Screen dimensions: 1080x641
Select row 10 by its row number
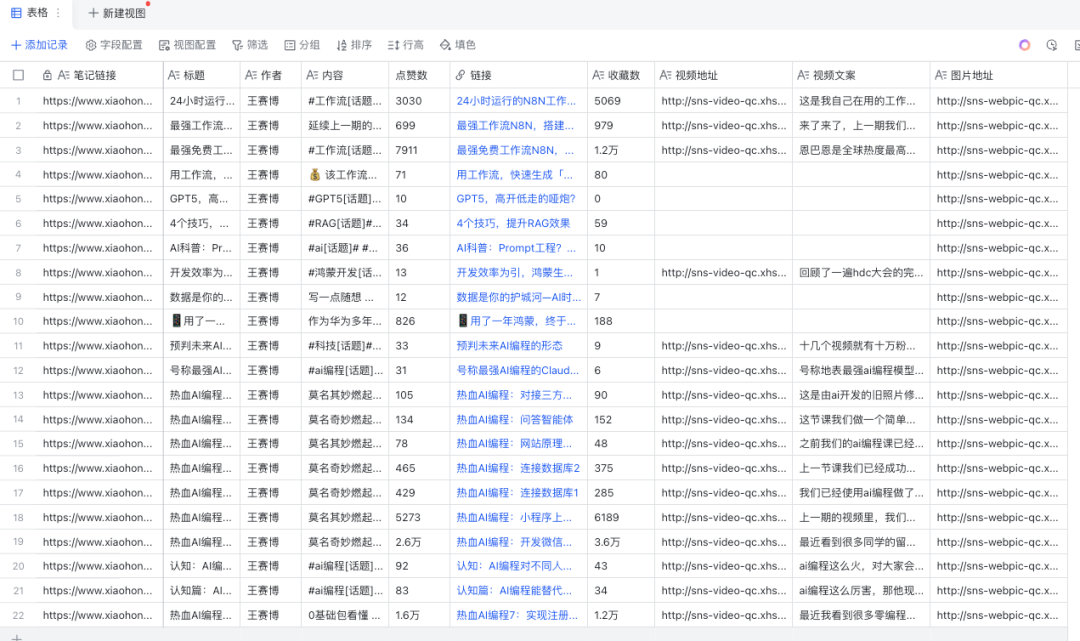tap(18, 321)
